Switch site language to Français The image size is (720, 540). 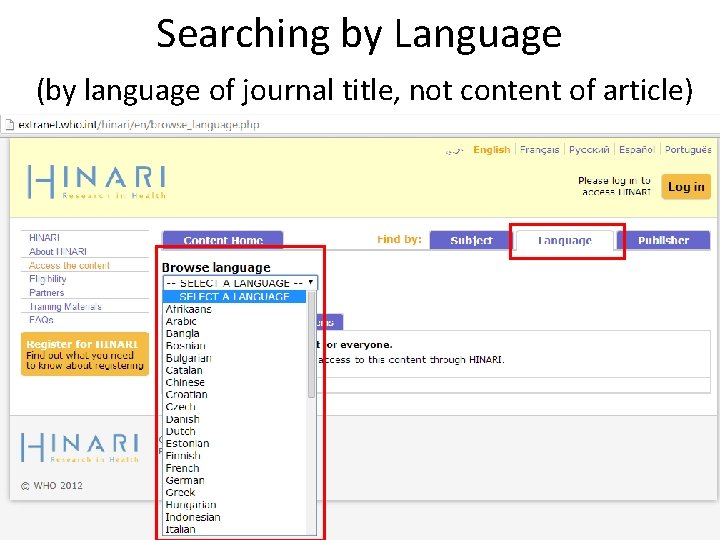pyautogui.click(x=540, y=150)
